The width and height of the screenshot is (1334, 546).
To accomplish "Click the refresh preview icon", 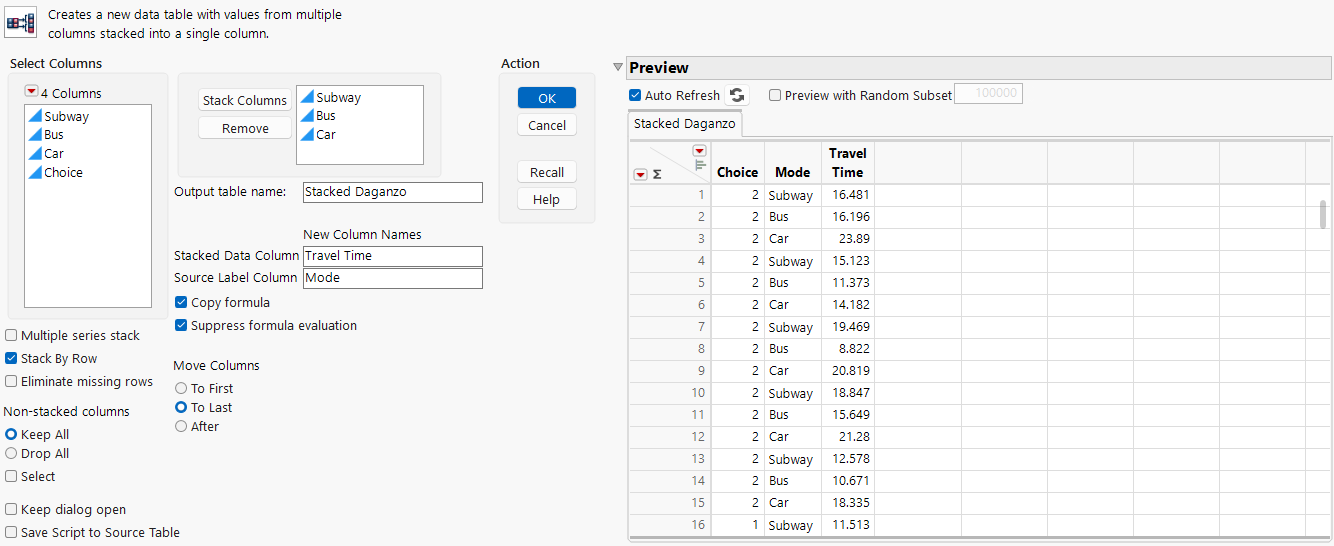I will 737,95.
